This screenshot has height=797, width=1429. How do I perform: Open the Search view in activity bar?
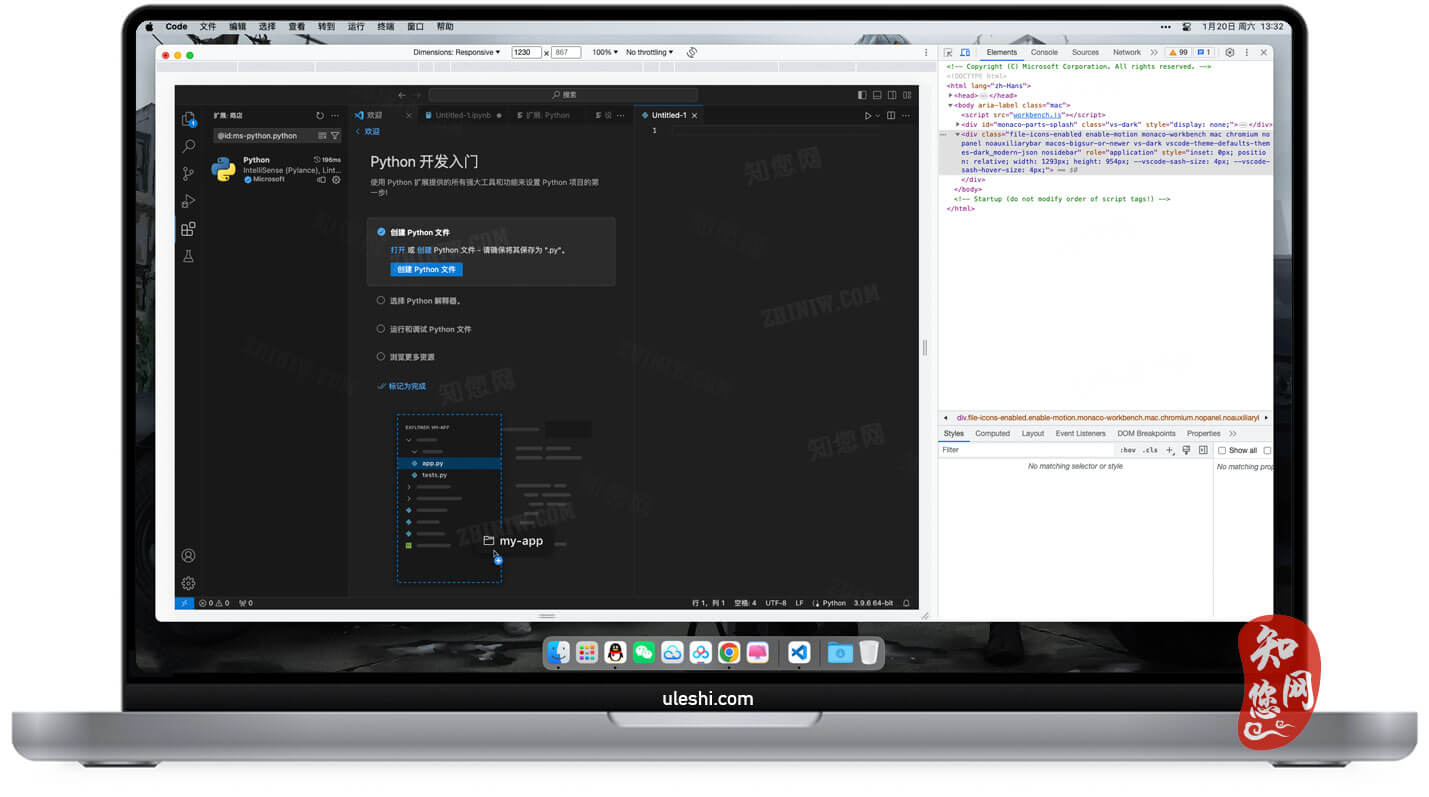(x=188, y=146)
